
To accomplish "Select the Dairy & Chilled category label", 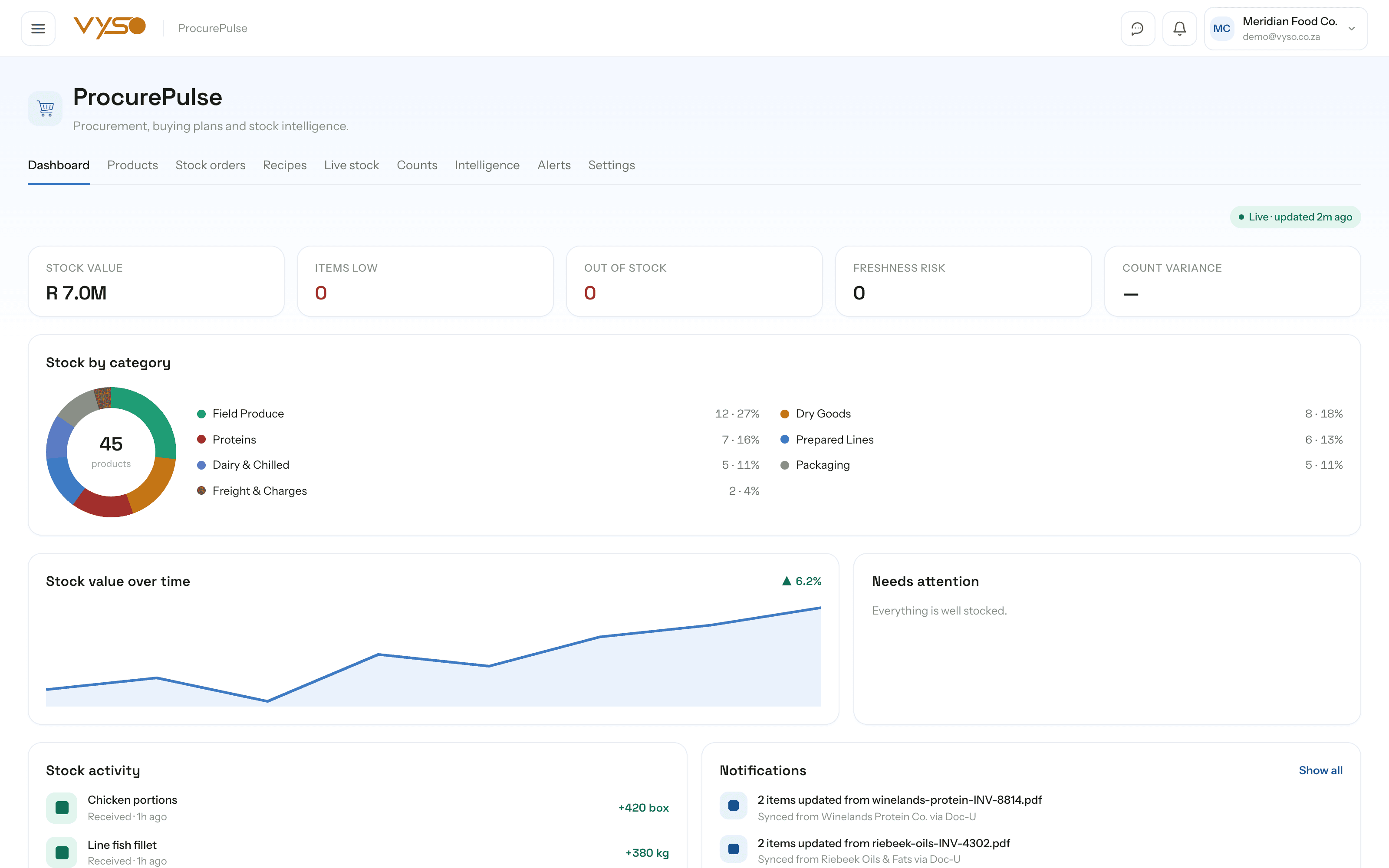I will coord(251,465).
